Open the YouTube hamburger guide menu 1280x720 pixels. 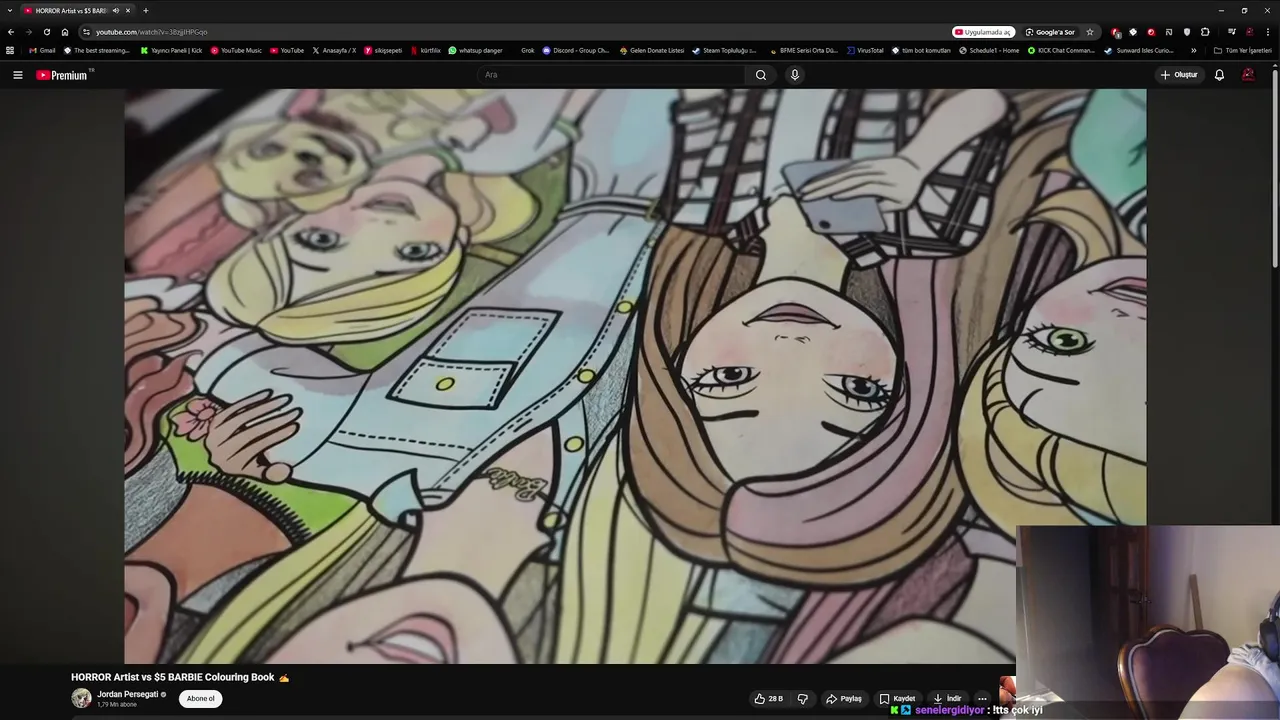(17, 75)
